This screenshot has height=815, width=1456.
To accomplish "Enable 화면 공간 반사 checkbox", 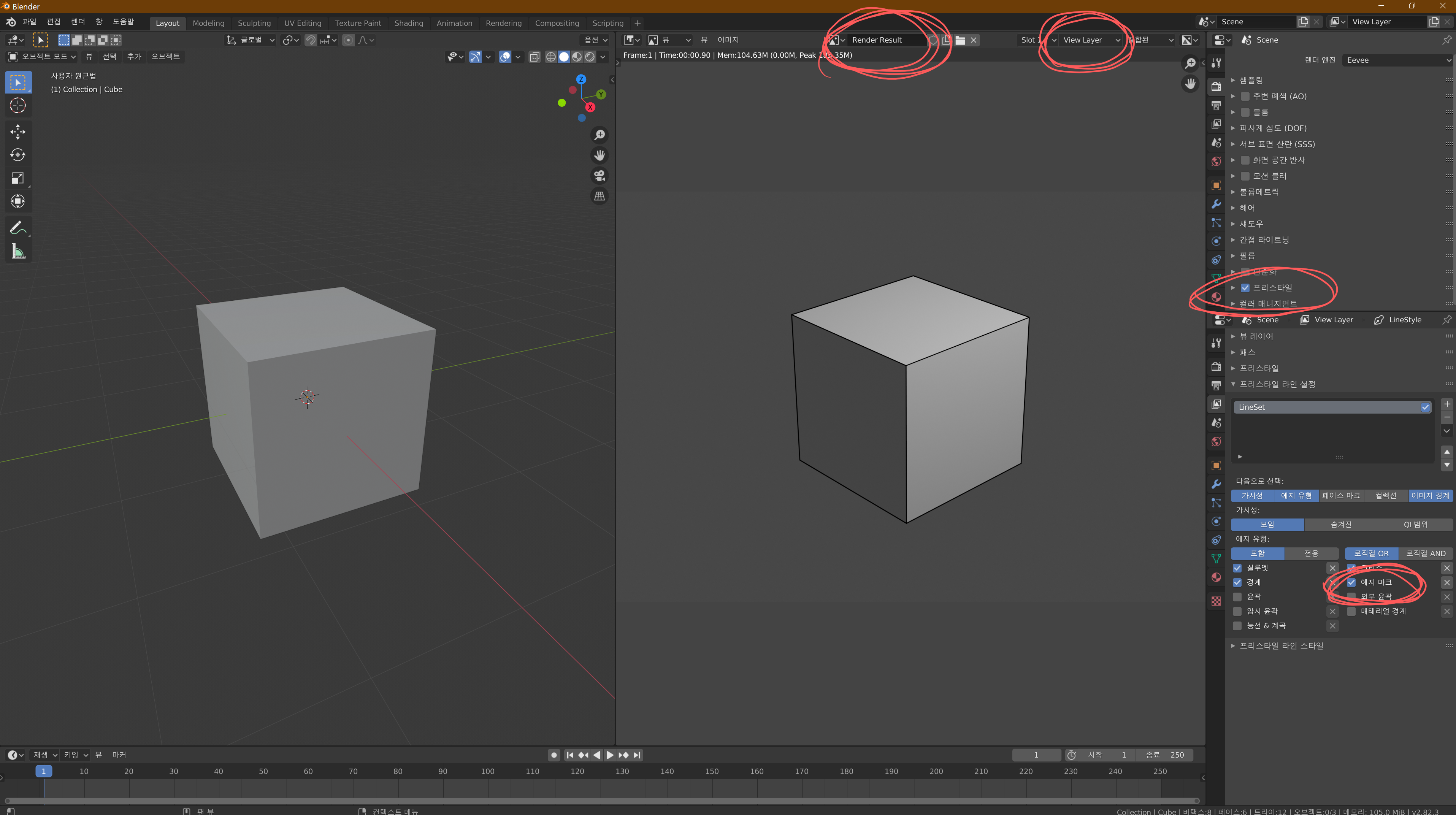I will tap(1245, 160).
